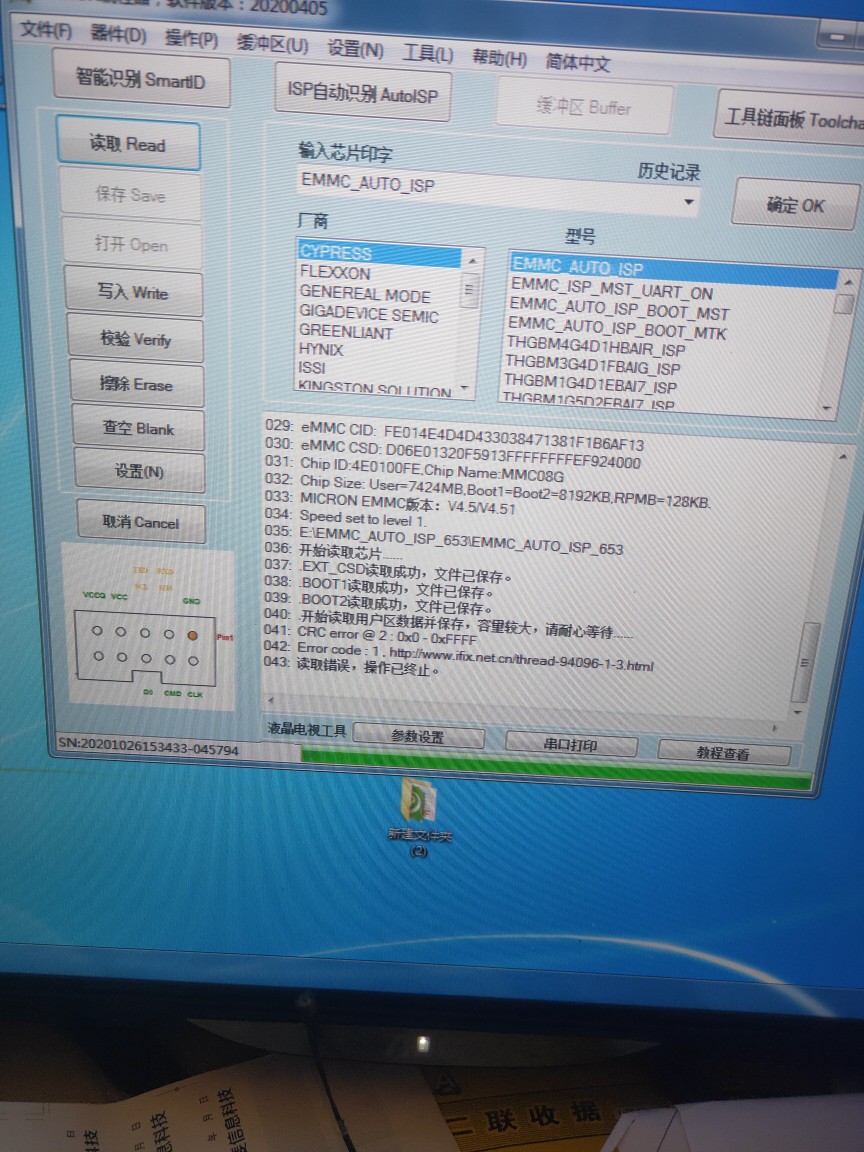This screenshot has width=864, height=1152.
Task: Confirm with the 确定 OK button
Action: (x=795, y=206)
